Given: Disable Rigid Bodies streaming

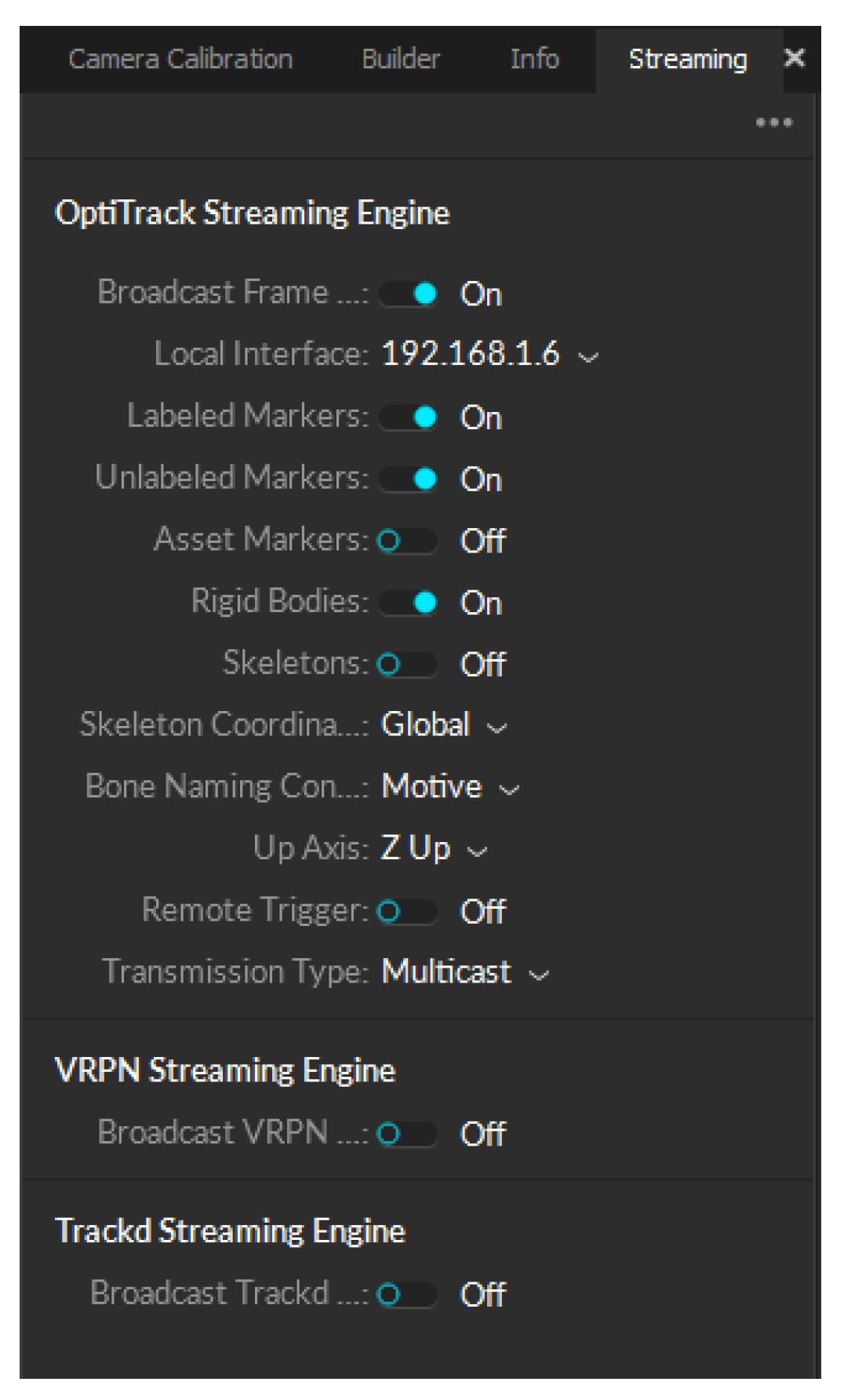Looking at the screenshot, I should 409,603.
